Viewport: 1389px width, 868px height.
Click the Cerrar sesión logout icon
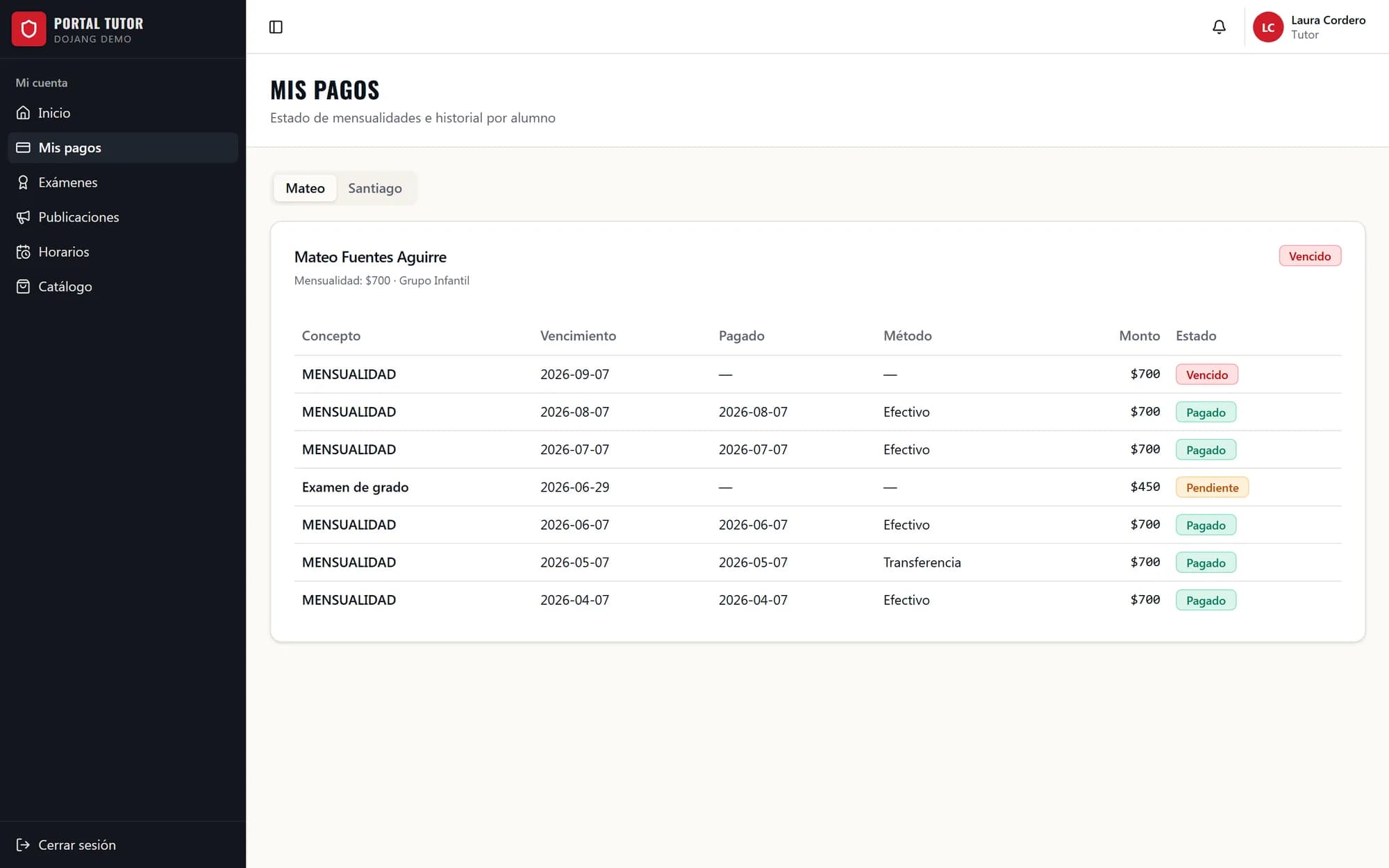pos(23,844)
